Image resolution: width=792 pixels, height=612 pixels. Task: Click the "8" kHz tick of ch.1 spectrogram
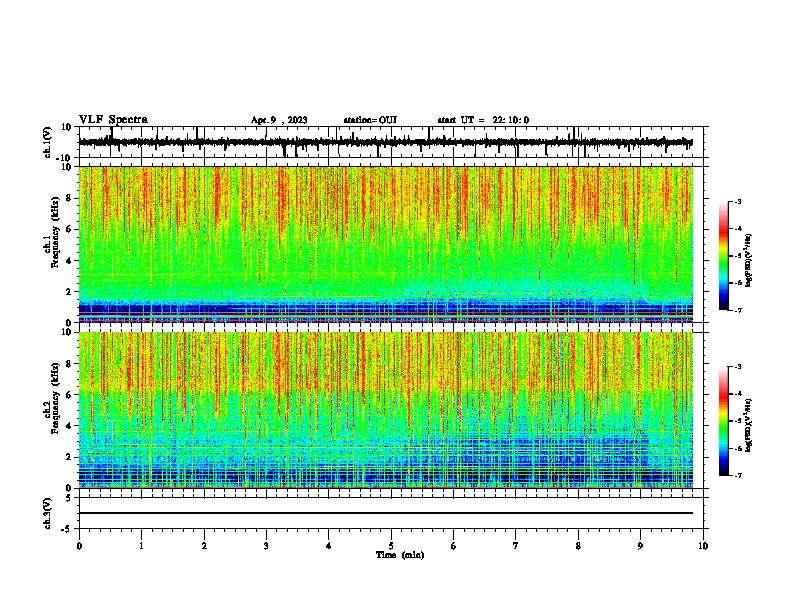69,198
